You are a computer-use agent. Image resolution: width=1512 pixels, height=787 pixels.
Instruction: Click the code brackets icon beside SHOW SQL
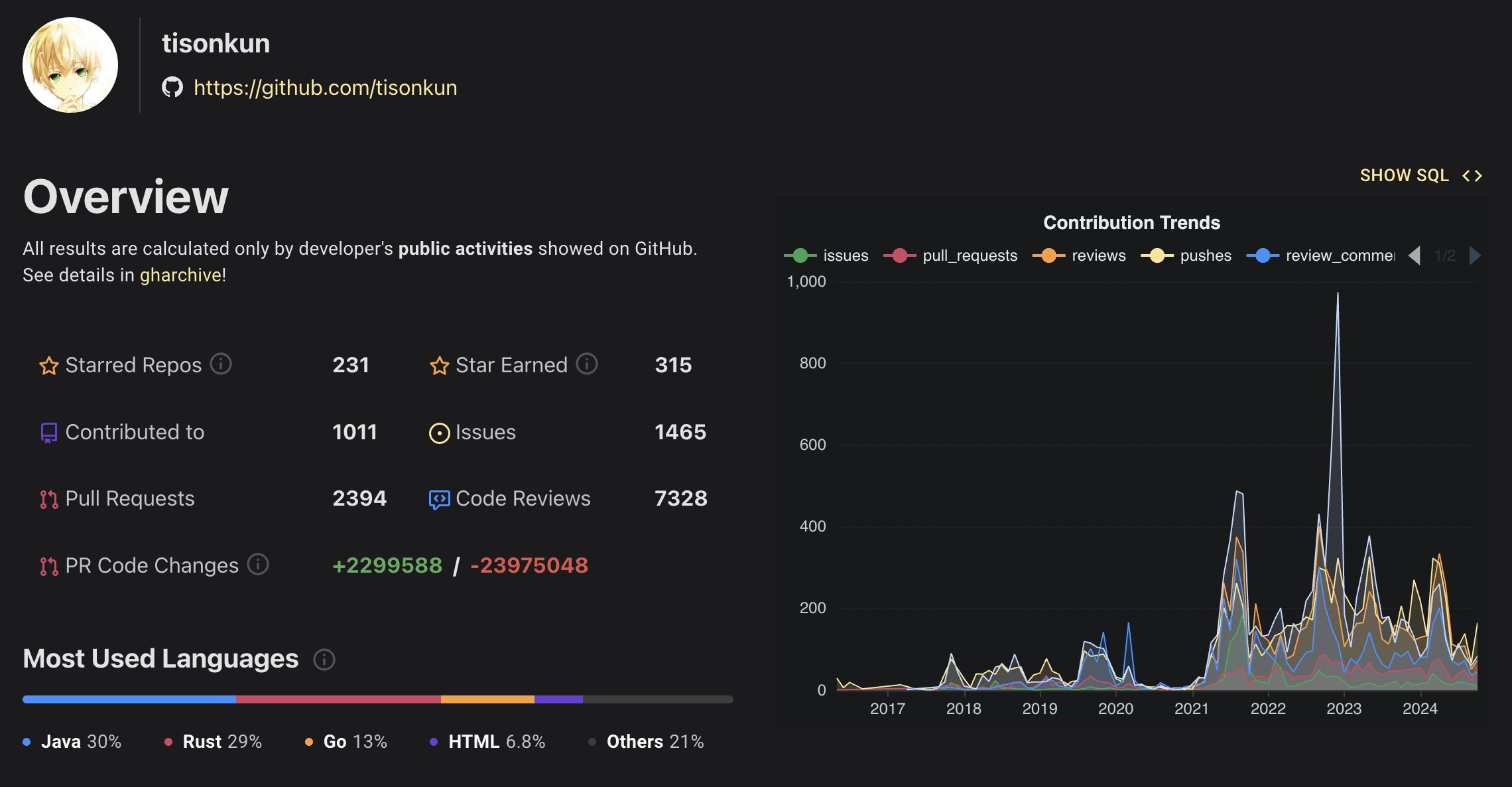[x=1472, y=176]
